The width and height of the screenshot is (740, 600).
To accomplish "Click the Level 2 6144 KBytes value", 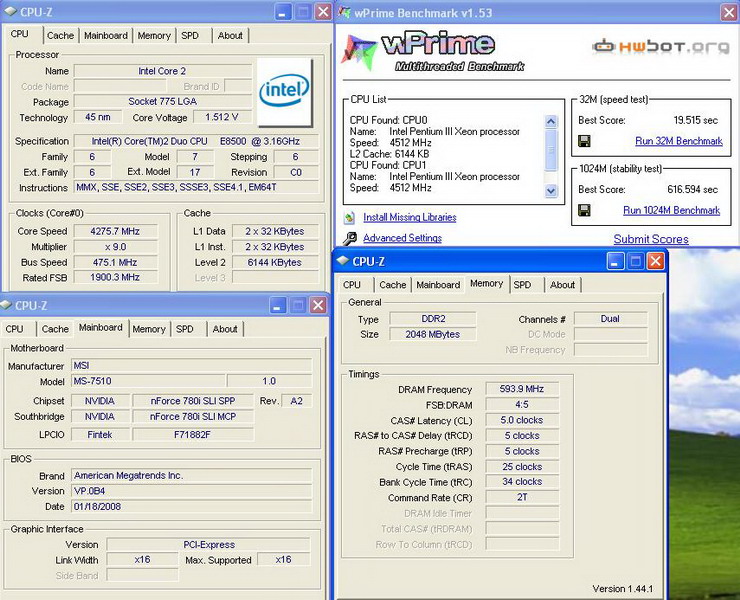I will [x=275, y=262].
